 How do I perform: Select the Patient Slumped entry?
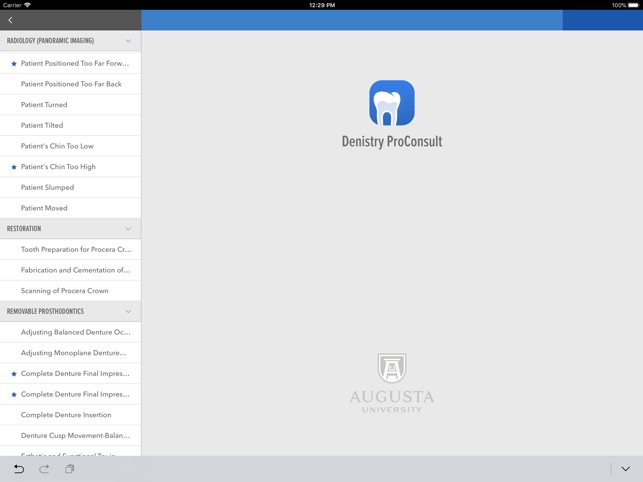pos(71,187)
